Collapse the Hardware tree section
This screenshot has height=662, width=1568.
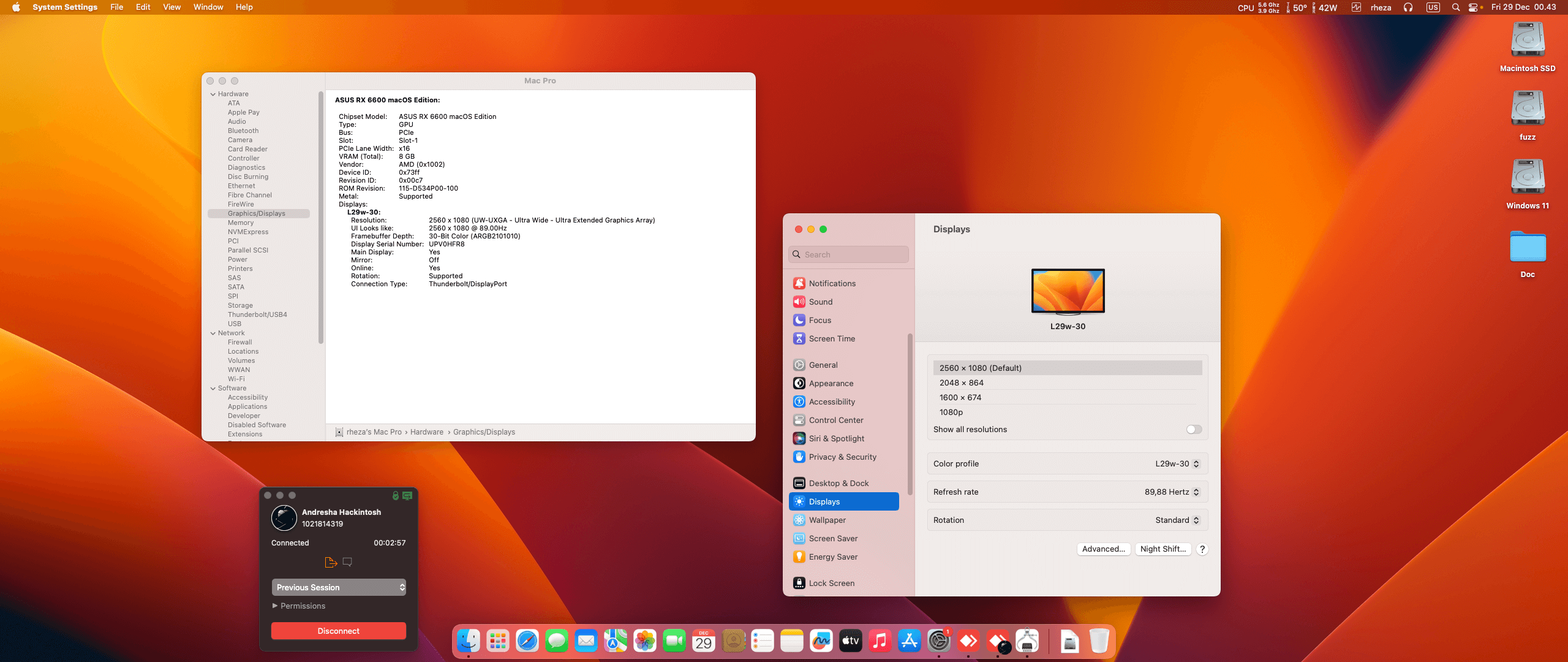coord(213,94)
